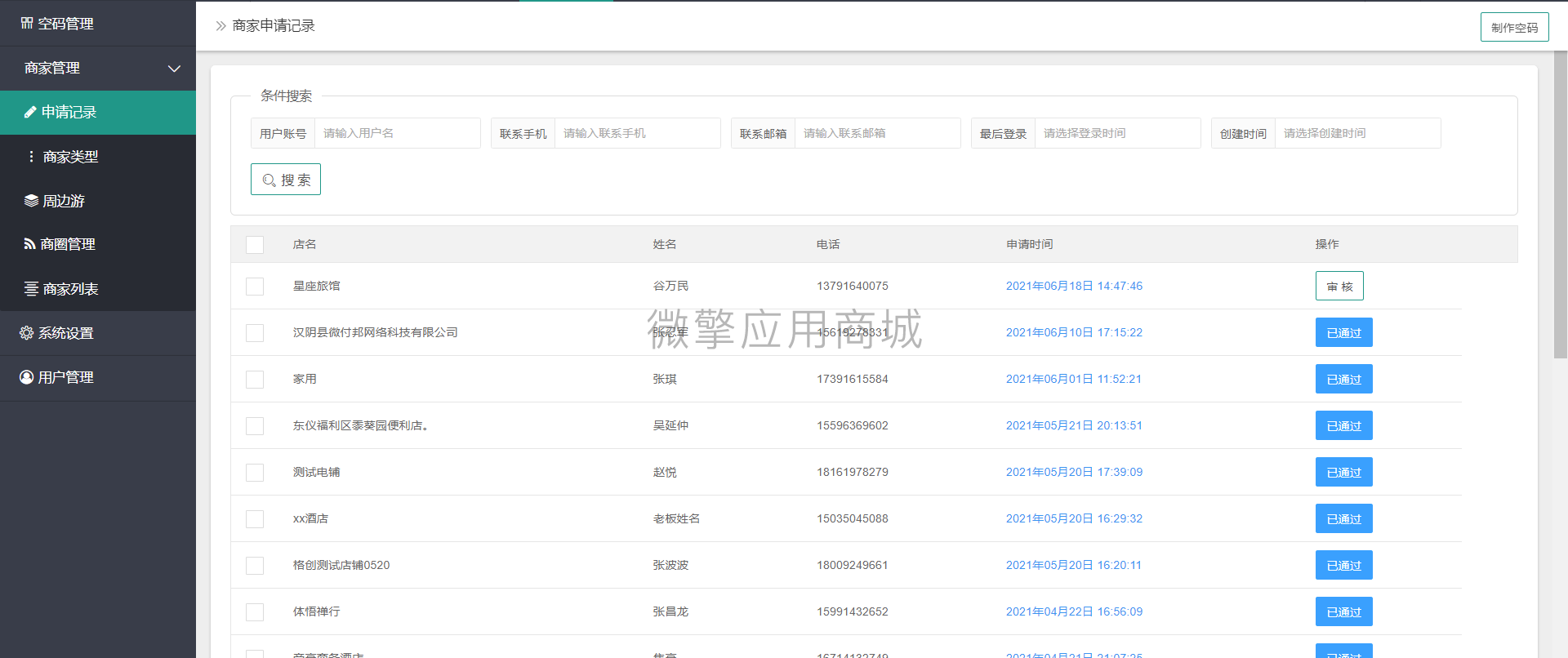Click the gear icon beside 系统设置
This screenshot has width=1568, height=658.
tap(26, 332)
